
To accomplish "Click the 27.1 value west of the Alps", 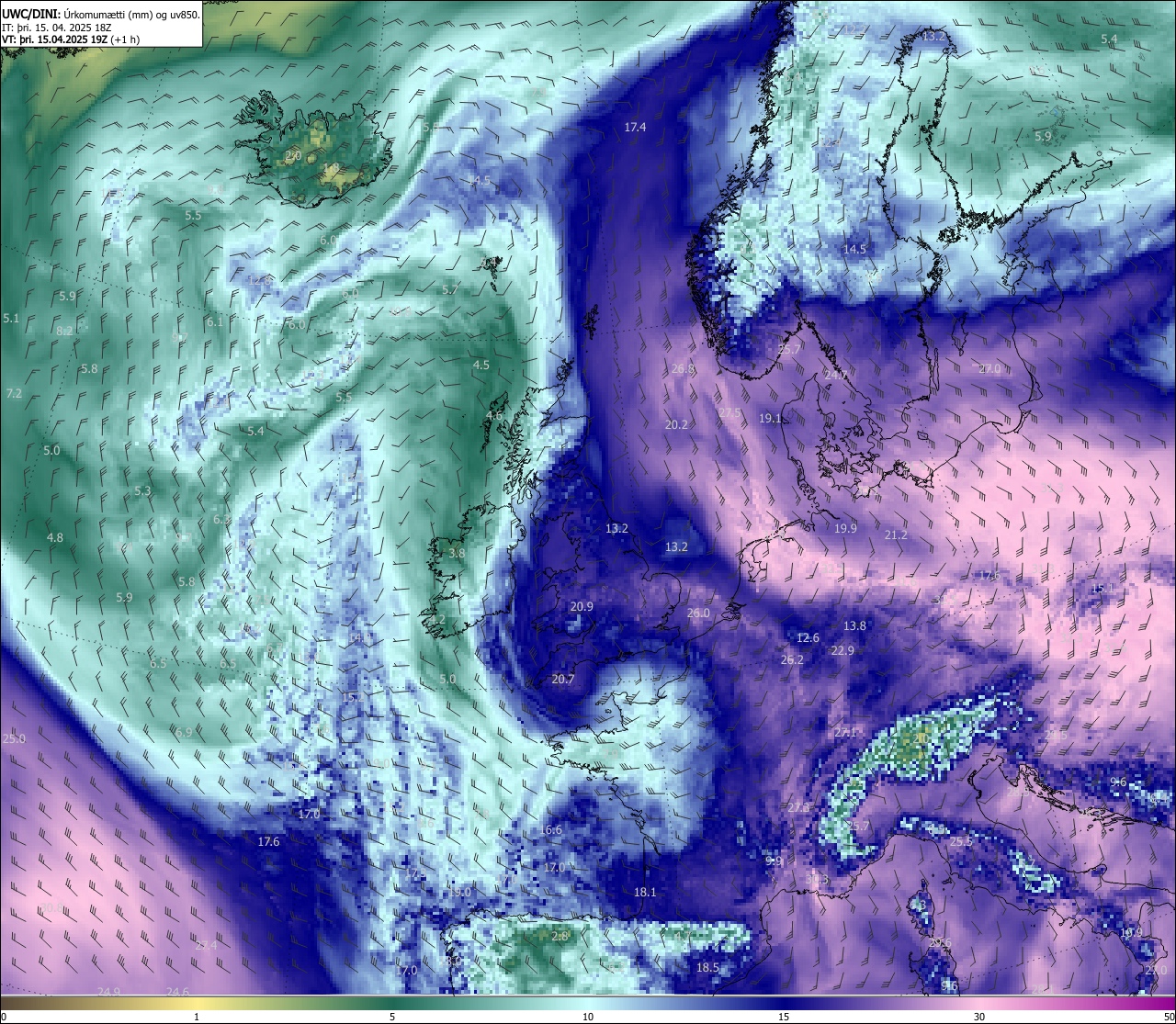I will [x=845, y=732].
